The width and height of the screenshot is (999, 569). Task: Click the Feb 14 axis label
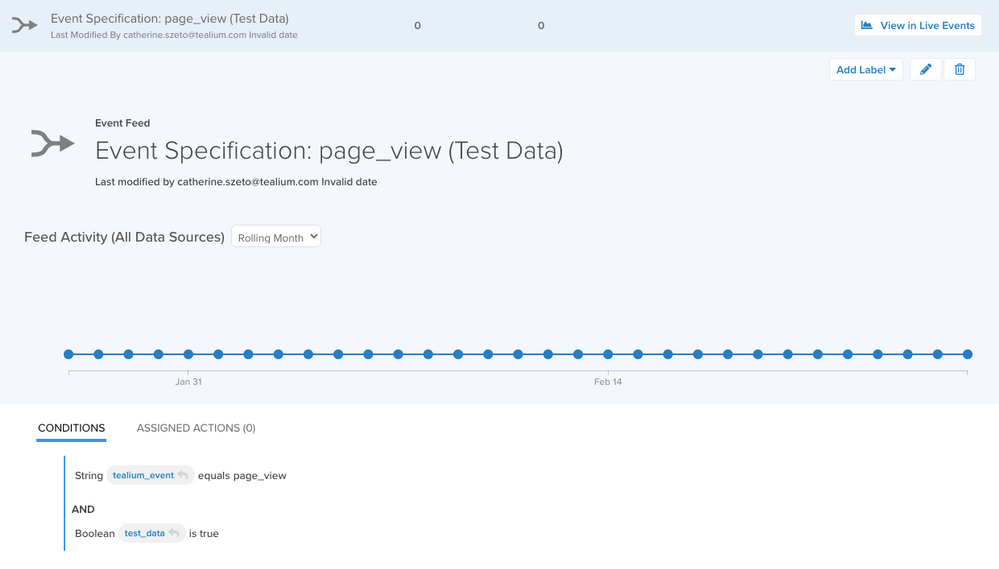[608, 382]
